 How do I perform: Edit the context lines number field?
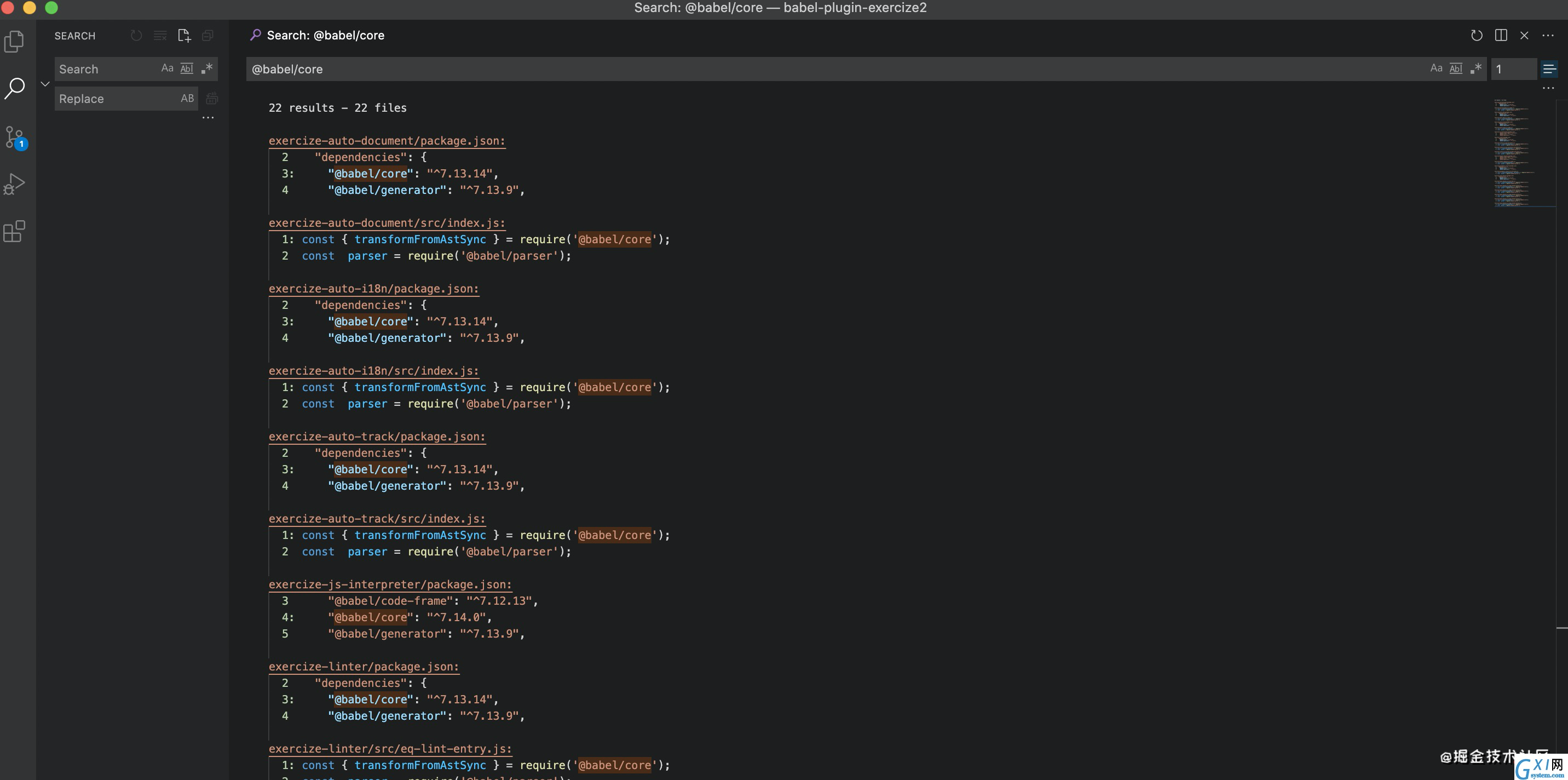coord(1513,69)
